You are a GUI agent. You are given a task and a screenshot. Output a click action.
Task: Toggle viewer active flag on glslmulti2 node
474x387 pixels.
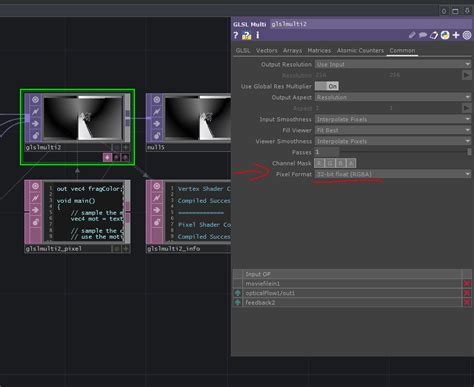35,100
